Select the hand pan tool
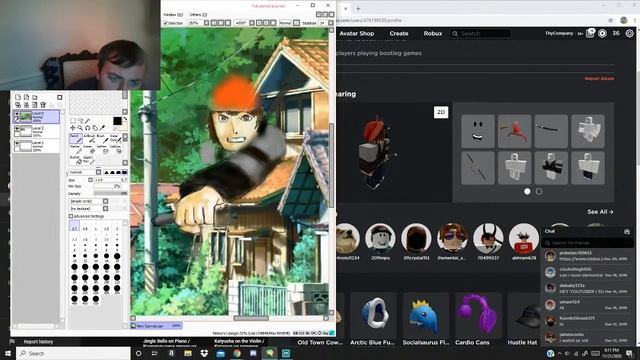The width and height of the screenshot is (640, 360). [95, 128]
